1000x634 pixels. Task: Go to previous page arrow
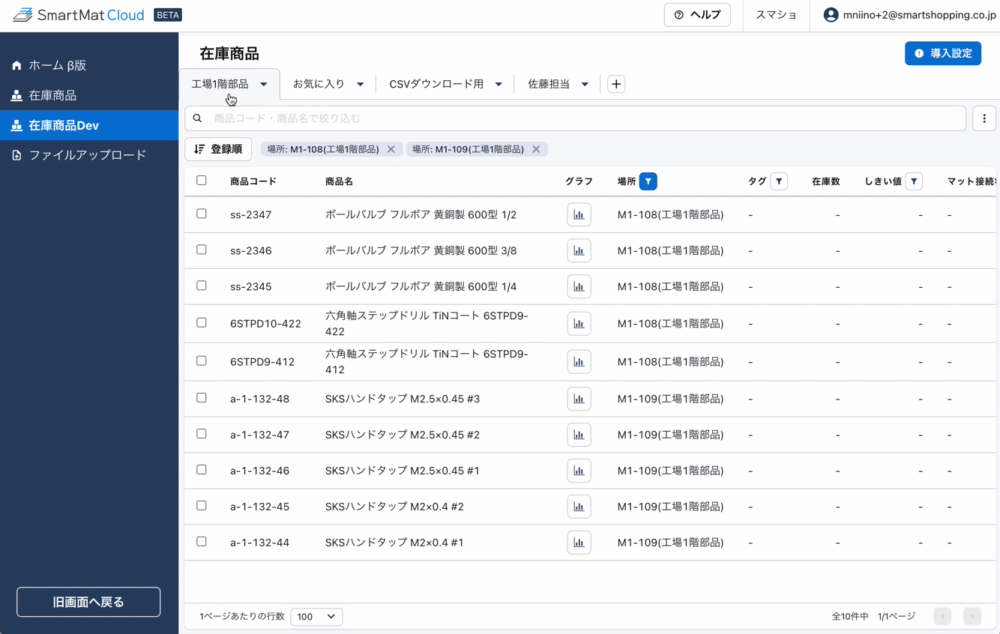942,616
